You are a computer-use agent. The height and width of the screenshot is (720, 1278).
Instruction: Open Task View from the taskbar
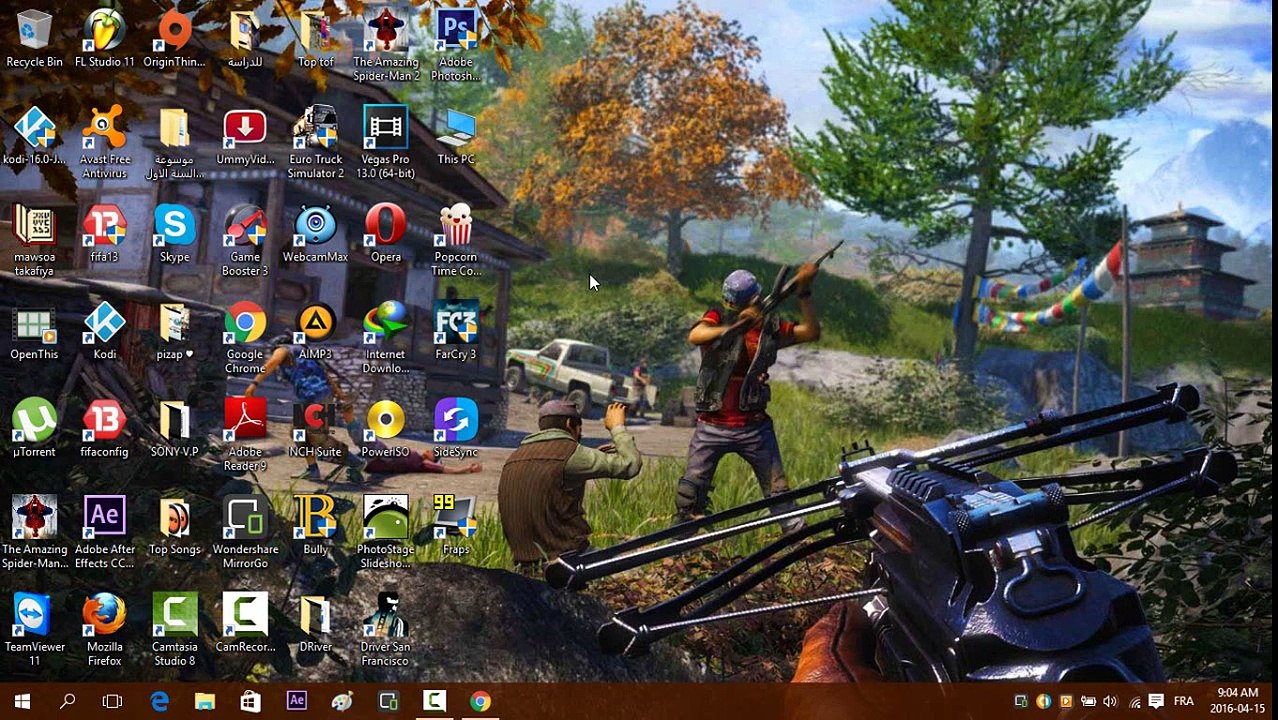coord(112,702)
